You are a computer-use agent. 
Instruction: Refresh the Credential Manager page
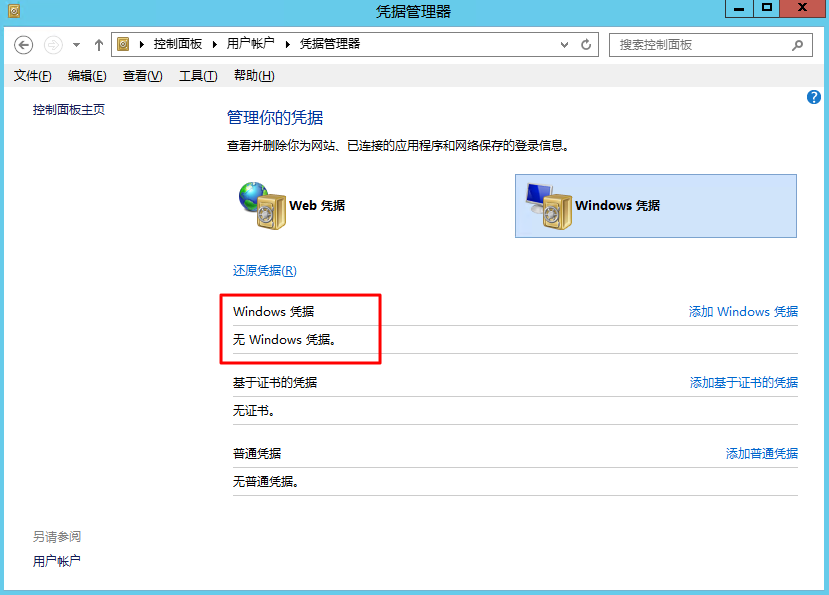(x=586, y=45)
